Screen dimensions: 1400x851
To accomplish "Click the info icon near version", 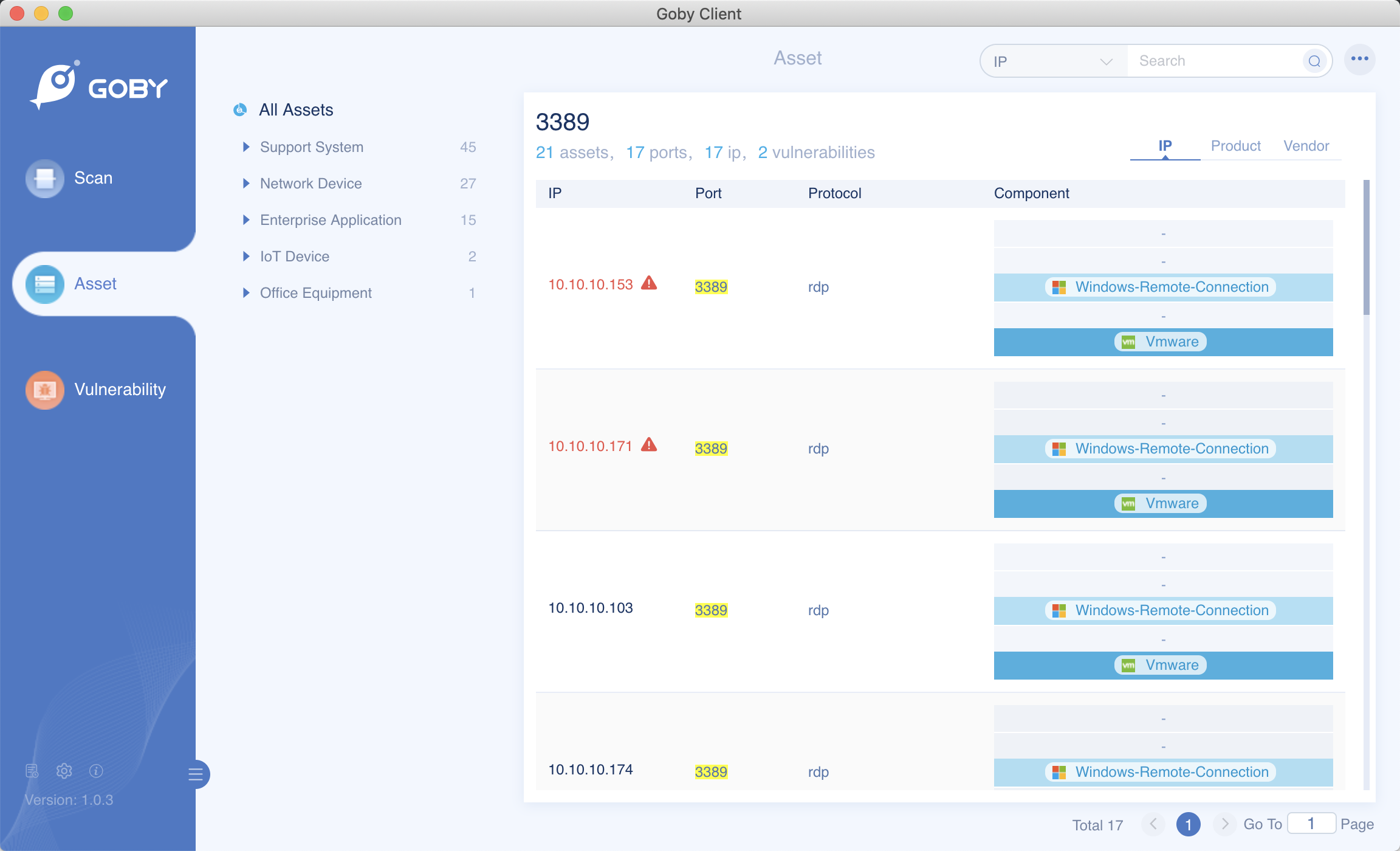I will click(x=96, y=771).
